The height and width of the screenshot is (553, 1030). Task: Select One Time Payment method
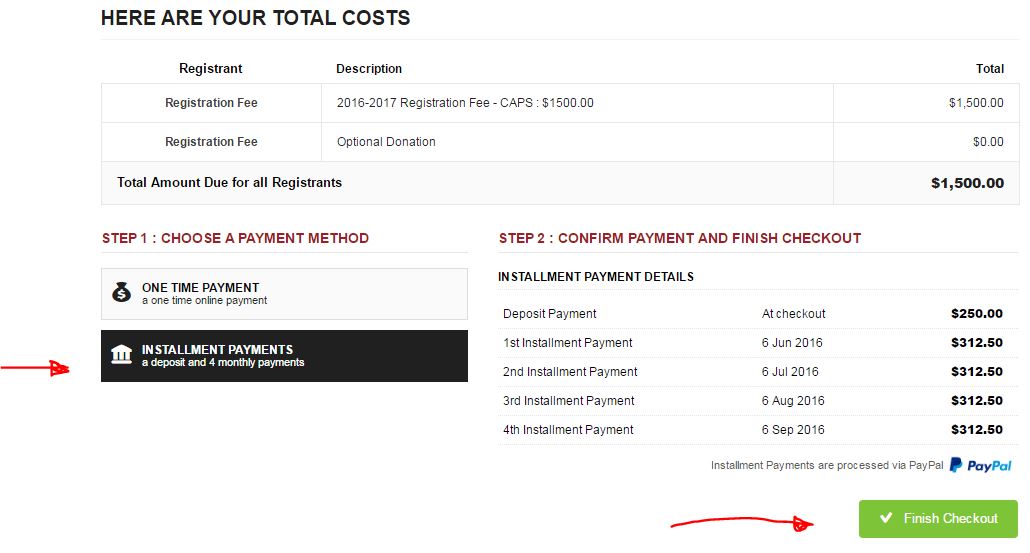coord(284,293)
